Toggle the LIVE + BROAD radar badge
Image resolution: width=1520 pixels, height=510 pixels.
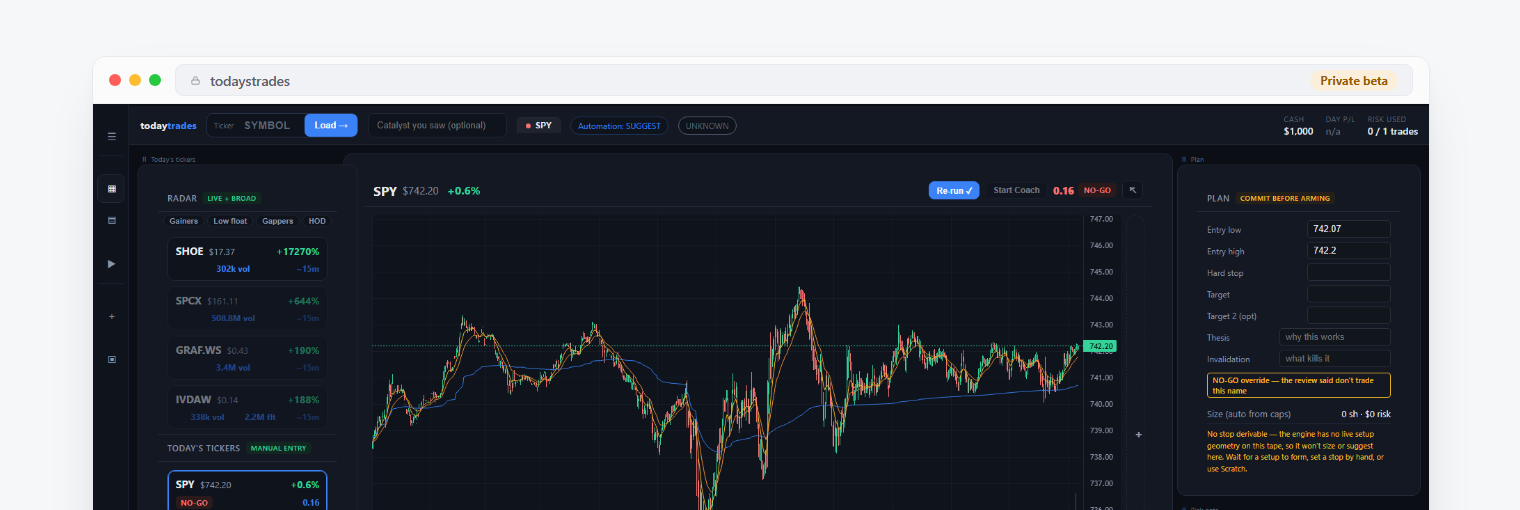click(x=231, y=198)
